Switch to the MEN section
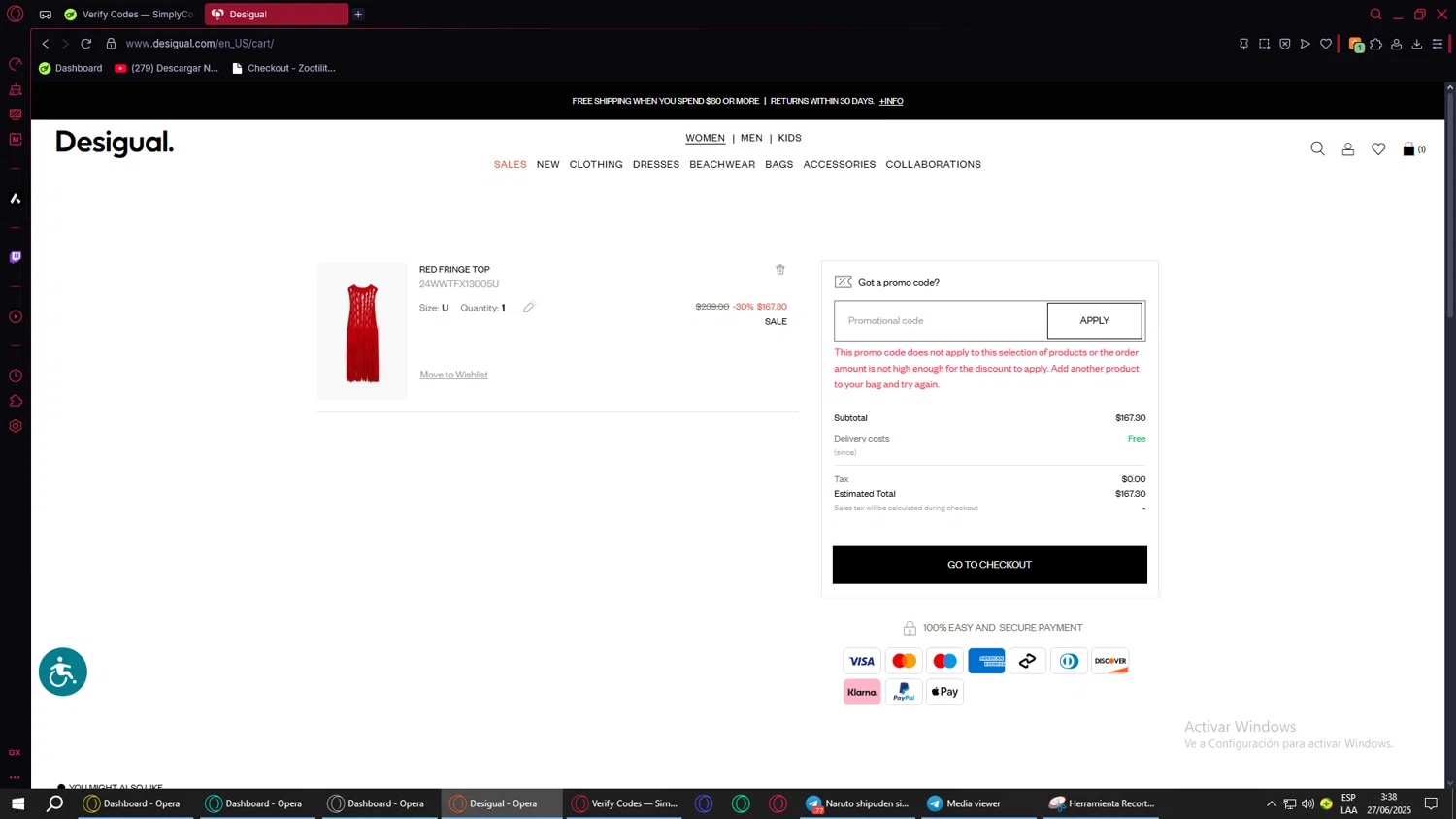This screenshot has width=1456, height=819. click(751, 138)
